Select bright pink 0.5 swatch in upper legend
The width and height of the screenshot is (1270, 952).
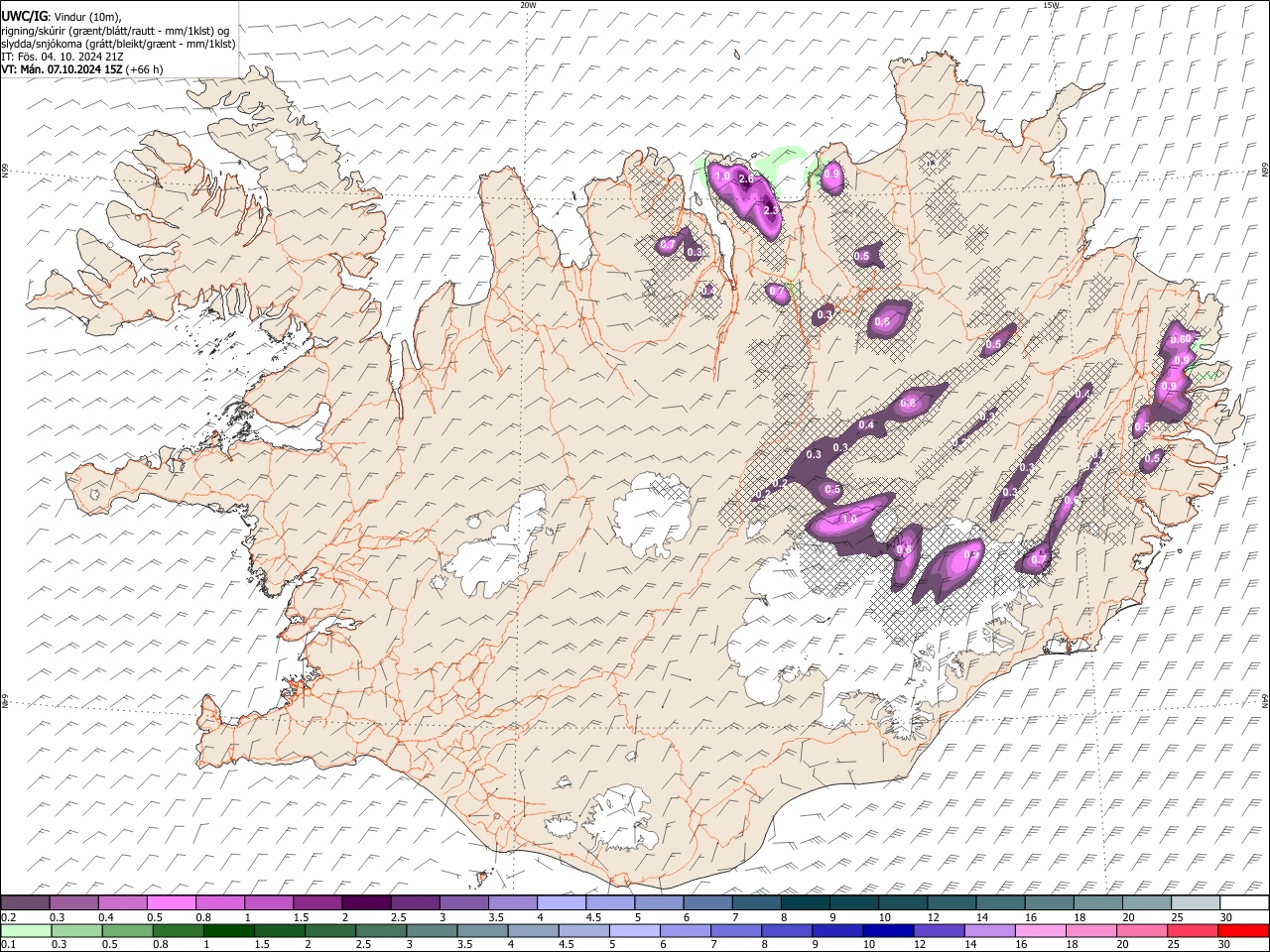click(x=171, y=903)
